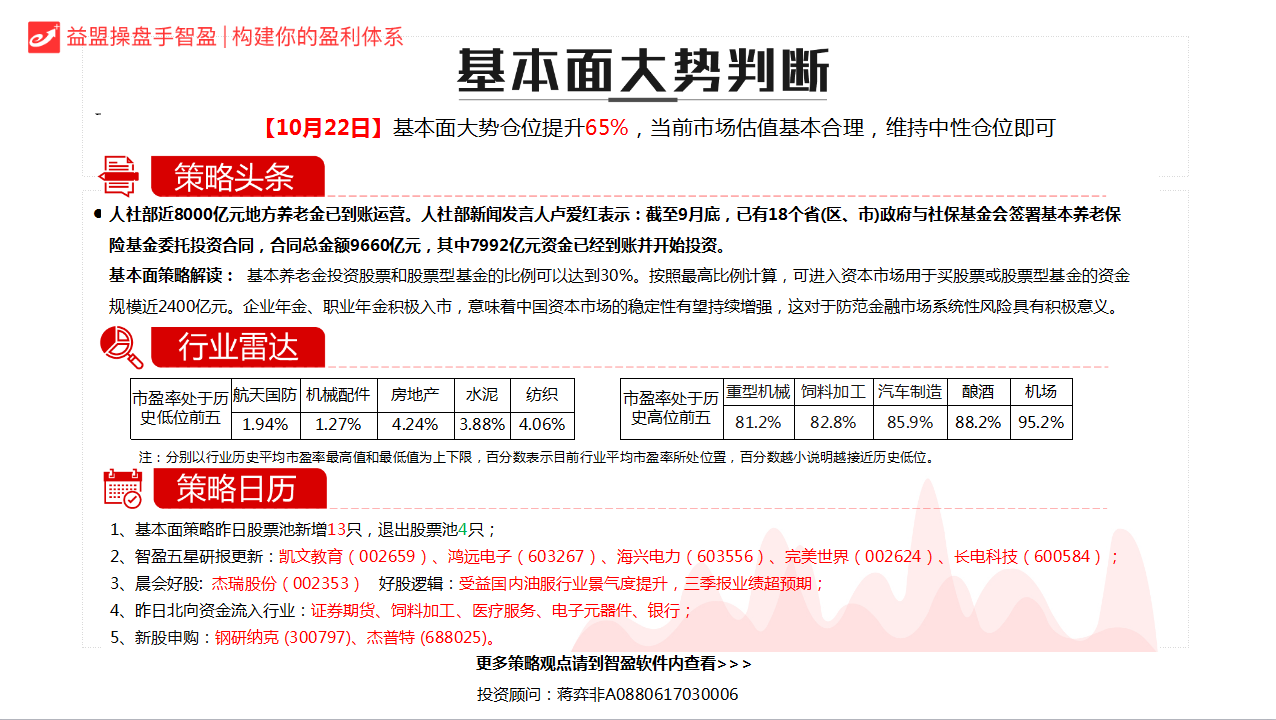Click the 基本面大势判断 main title
Image resolution: width=1276 pixels, height=720 pixels.
642,72
